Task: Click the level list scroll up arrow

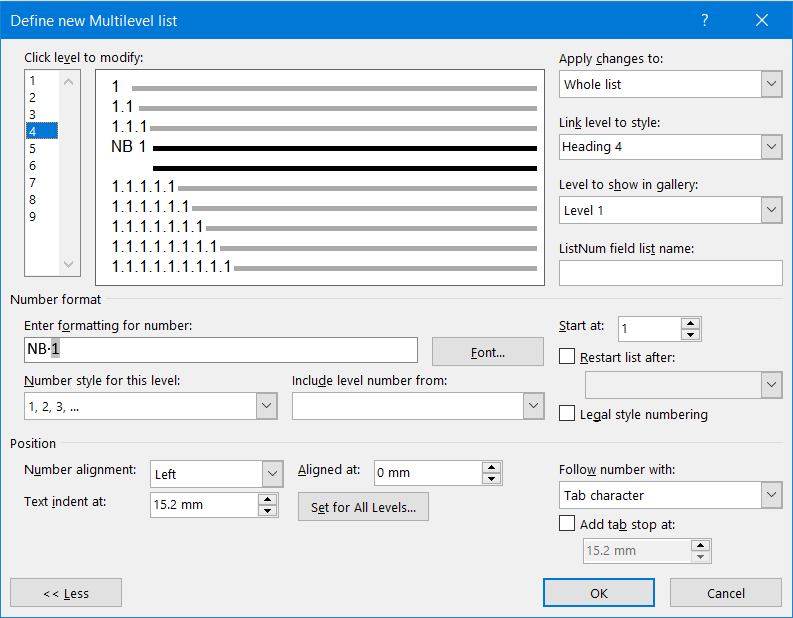Action: tap(69, 81)
